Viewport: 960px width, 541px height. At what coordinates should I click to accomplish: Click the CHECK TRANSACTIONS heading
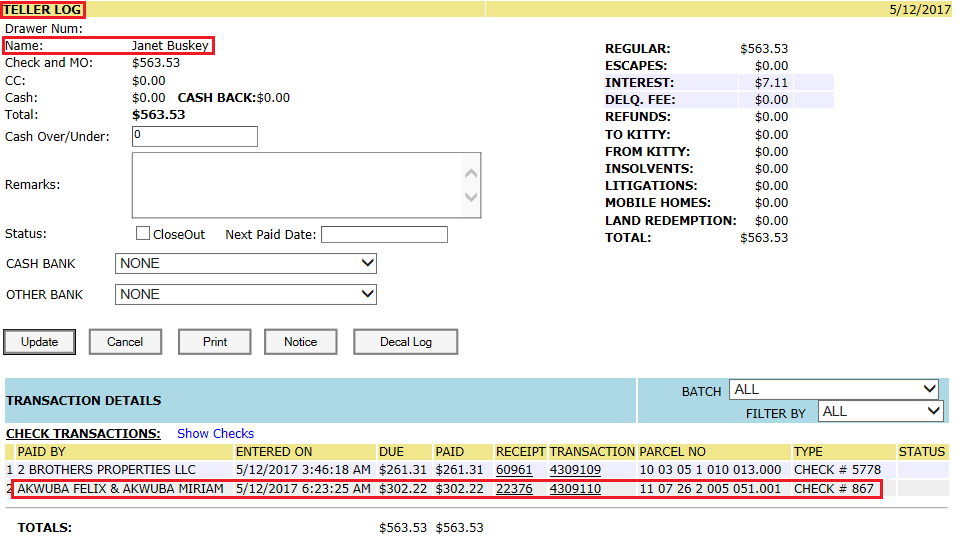[x=83, y=433]
